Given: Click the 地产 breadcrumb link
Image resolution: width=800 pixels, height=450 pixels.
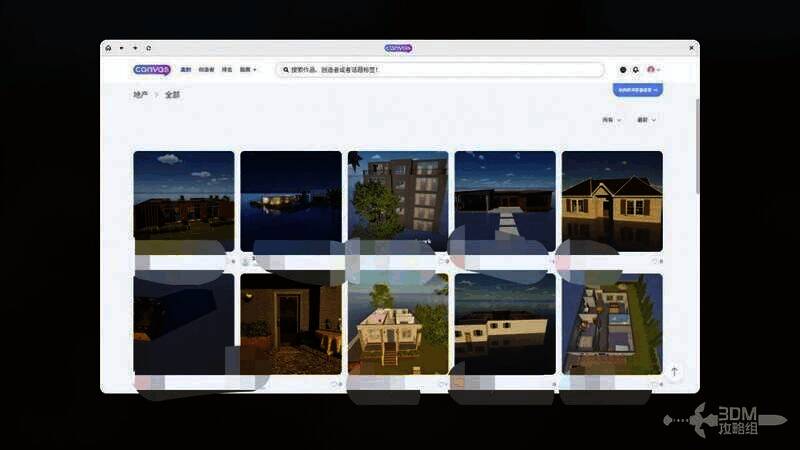Looking at the screenshot, I should (140, 95).
